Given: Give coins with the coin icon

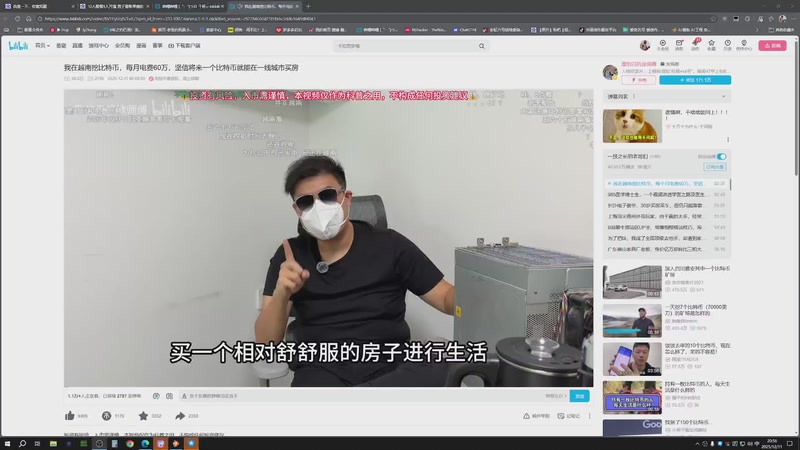Looking at the screenshot, I should coord(106,416).
